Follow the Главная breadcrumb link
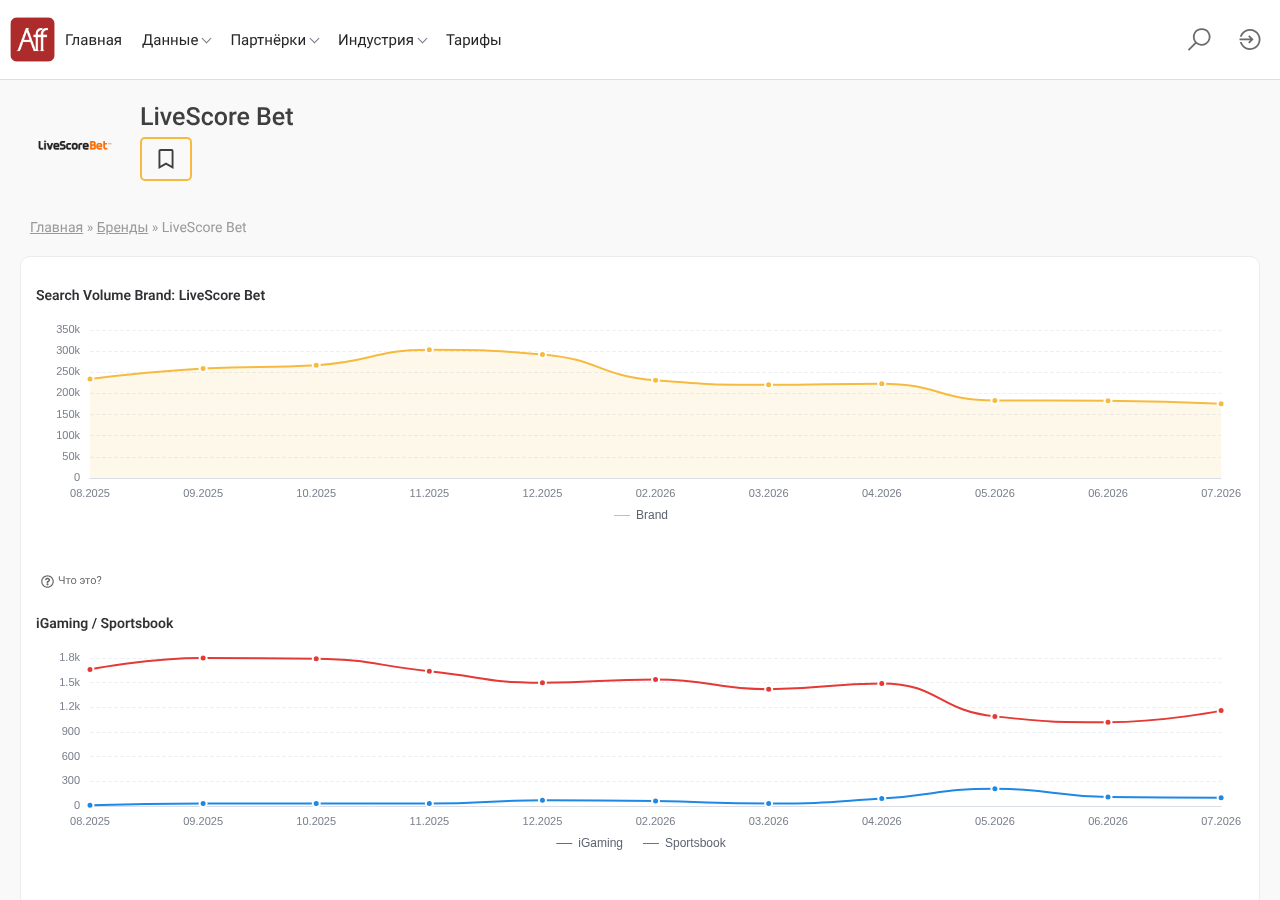 click(x=56, y=227)
